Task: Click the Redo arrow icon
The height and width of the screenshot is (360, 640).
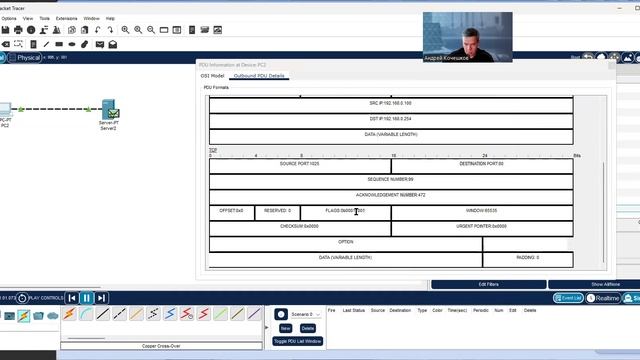Action: pos(110,30)
